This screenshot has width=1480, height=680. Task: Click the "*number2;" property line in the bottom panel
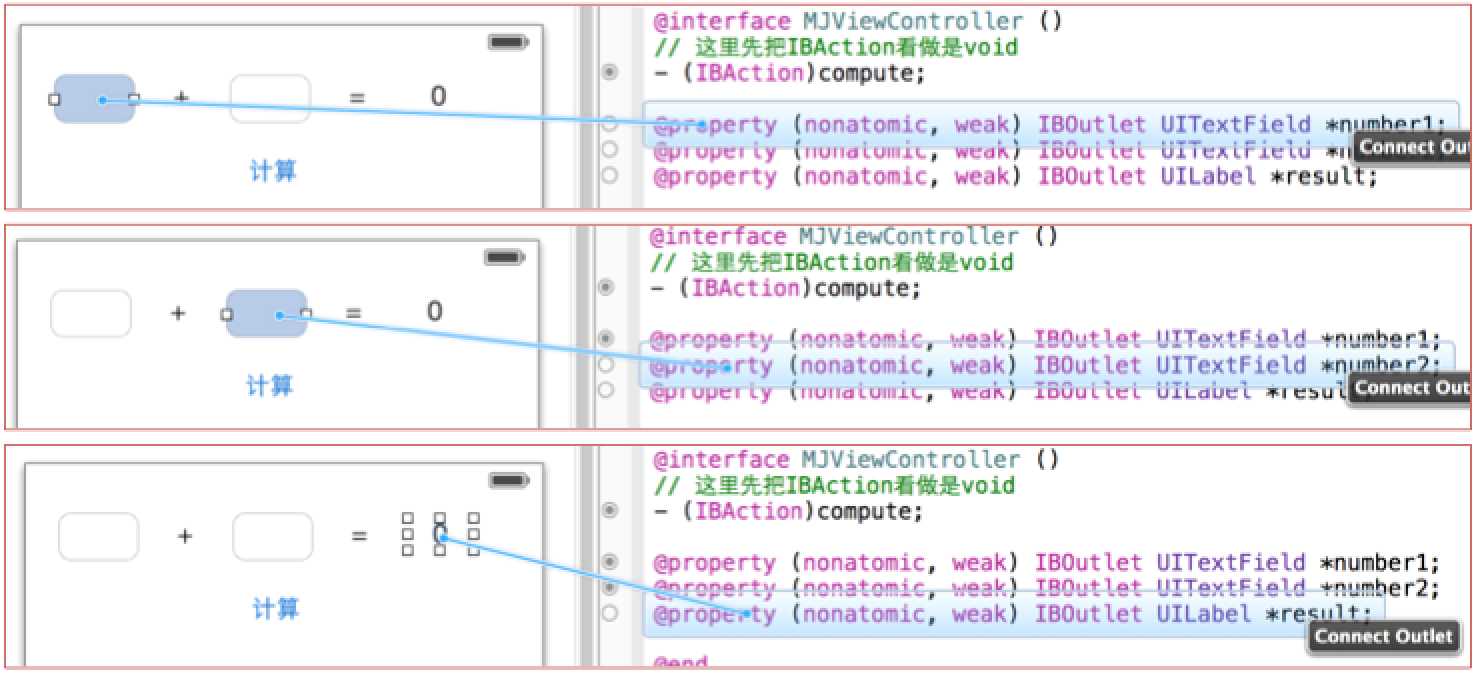1049,589
